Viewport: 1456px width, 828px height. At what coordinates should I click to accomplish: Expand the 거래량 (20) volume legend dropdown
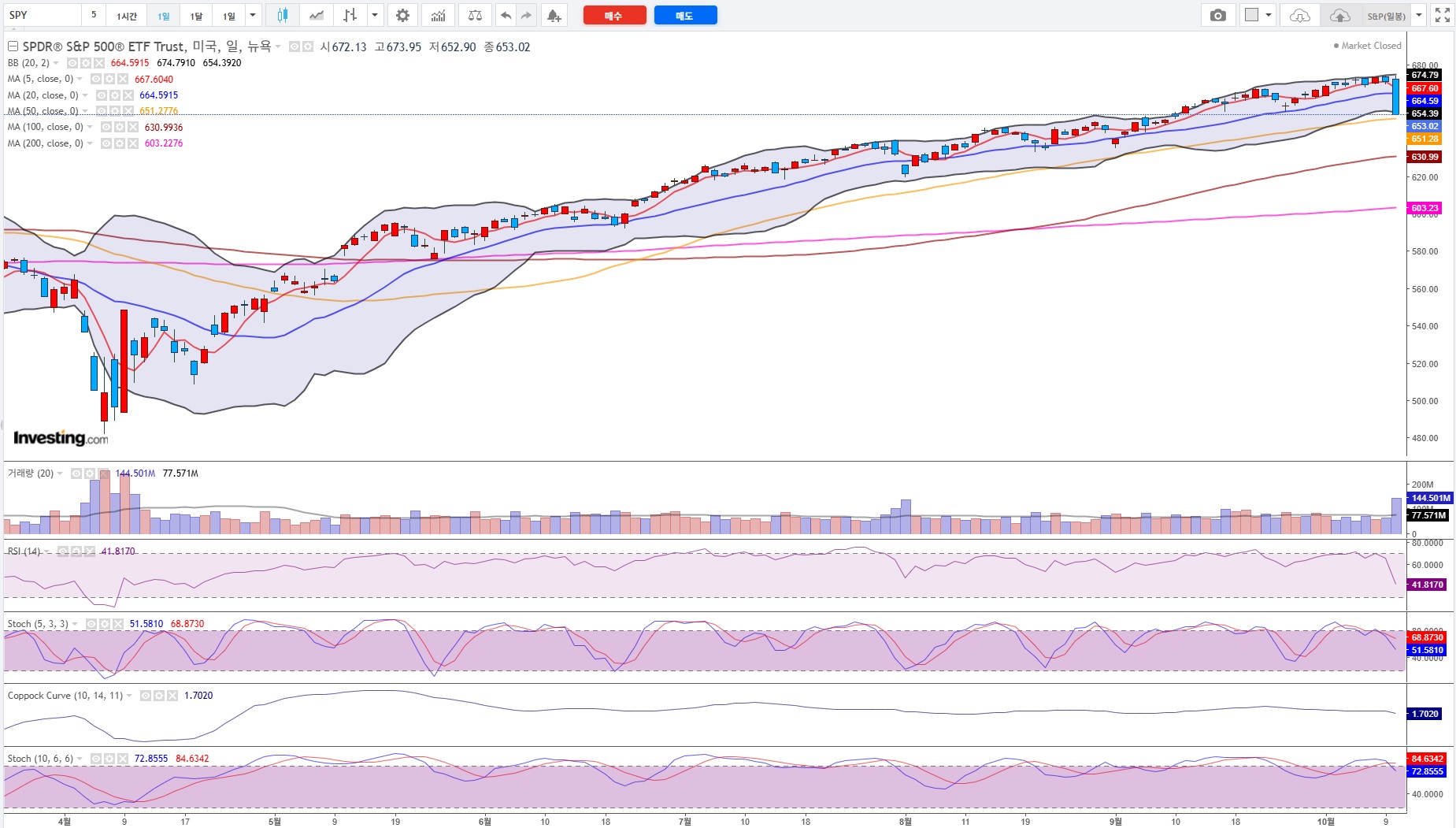pos(60,473)
